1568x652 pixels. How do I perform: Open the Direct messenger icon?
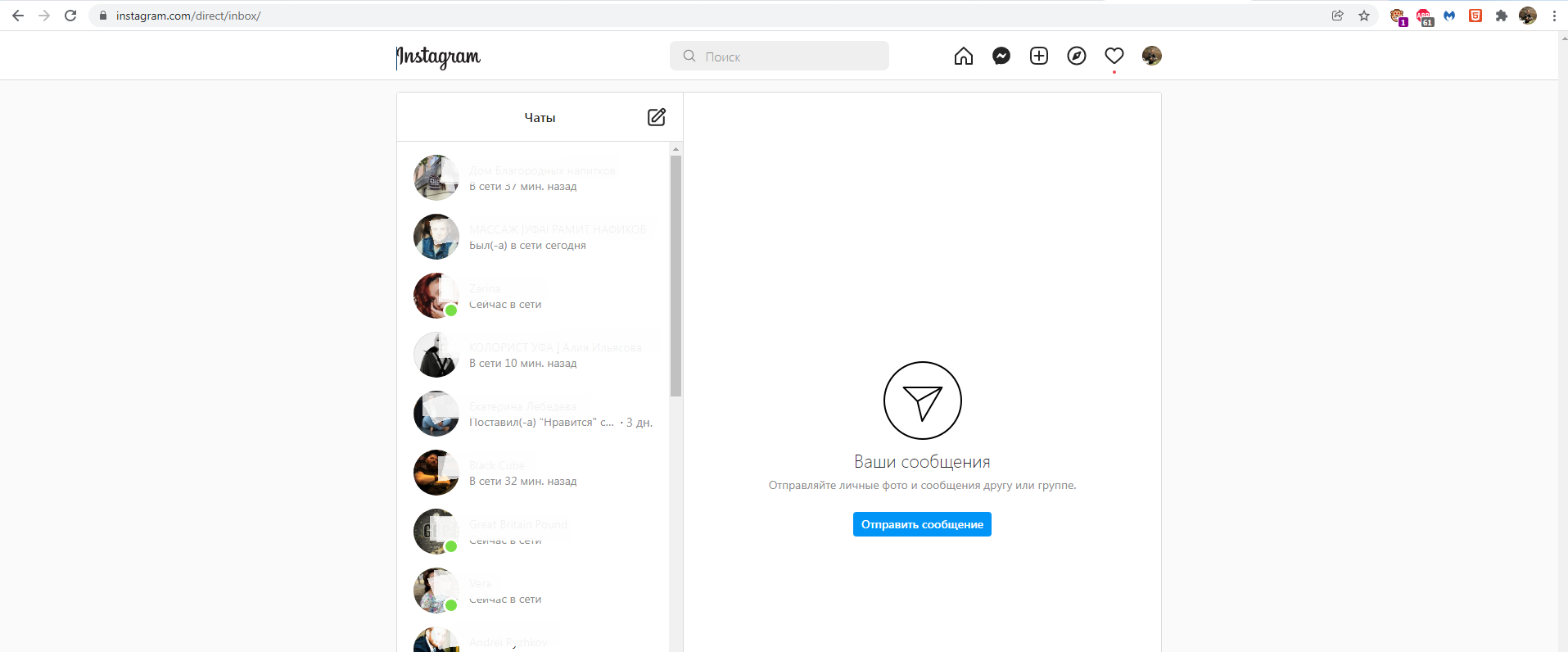click(1001, 56)
